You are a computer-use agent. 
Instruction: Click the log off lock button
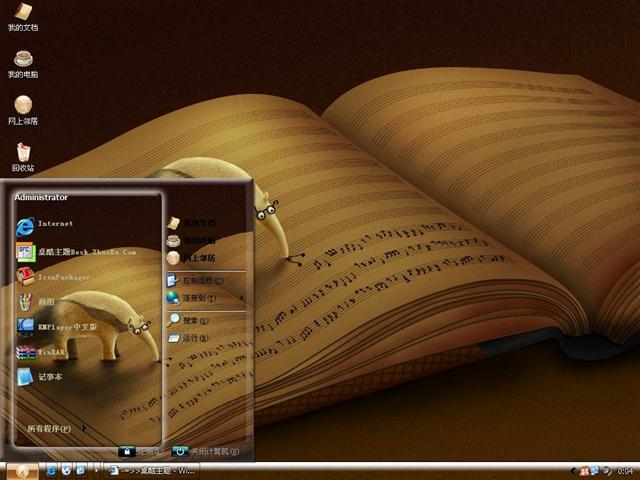pyautogui.click(x=127, y=451)
